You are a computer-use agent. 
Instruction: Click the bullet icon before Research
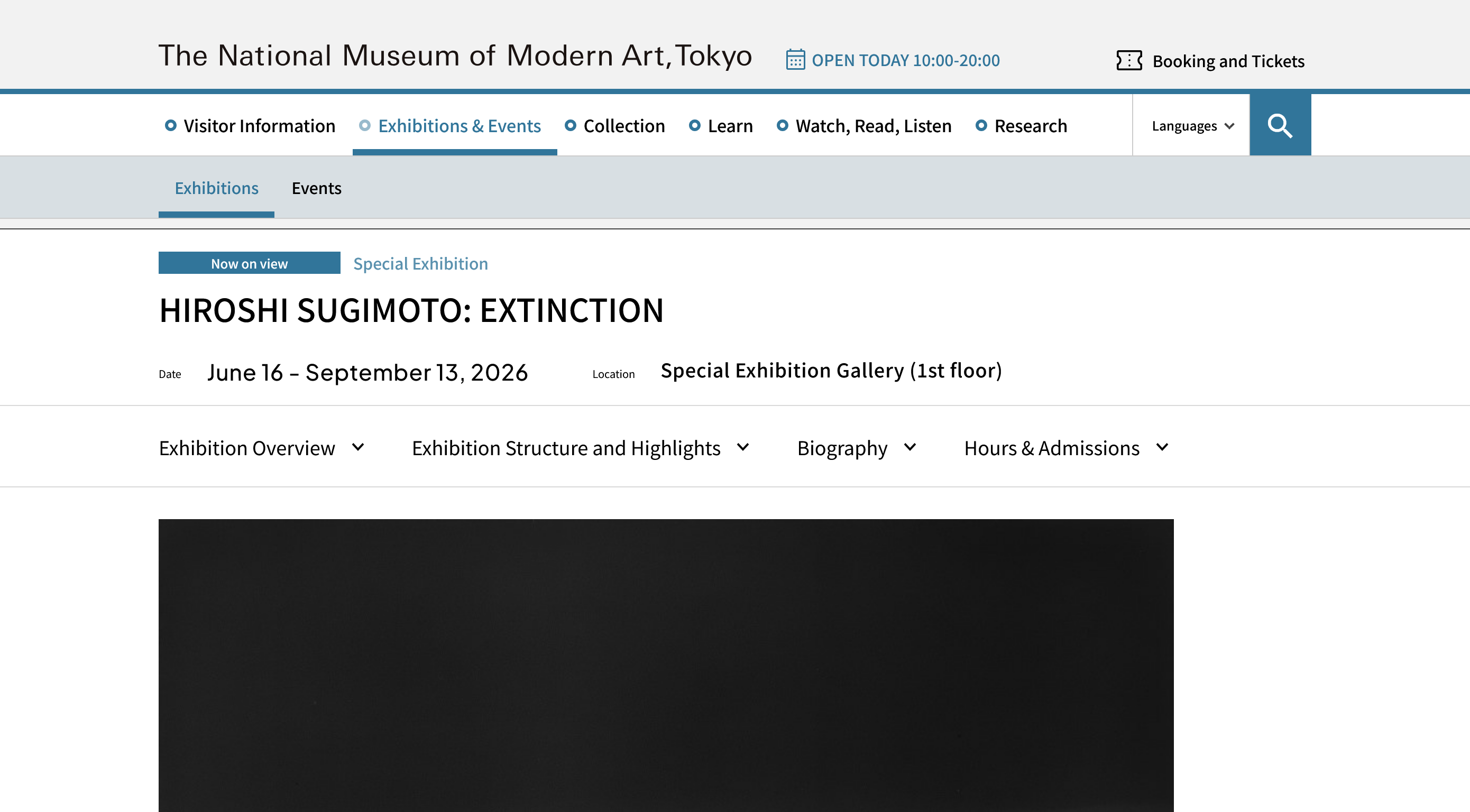(x=981, y=125)
